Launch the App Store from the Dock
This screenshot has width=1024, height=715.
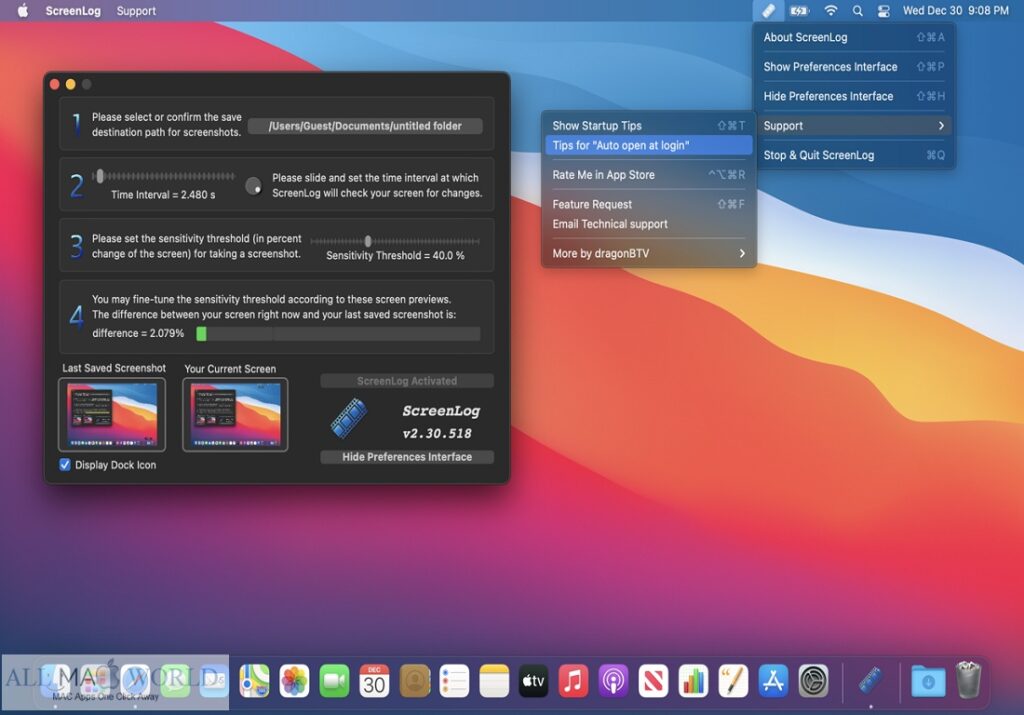coord(773,681)
